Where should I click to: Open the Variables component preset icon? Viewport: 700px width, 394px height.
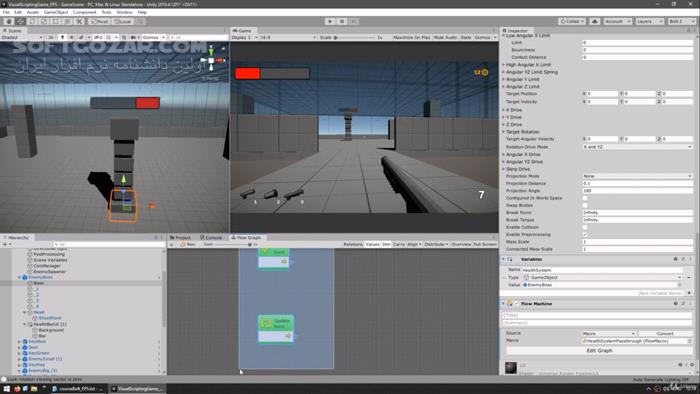(683, 259)
